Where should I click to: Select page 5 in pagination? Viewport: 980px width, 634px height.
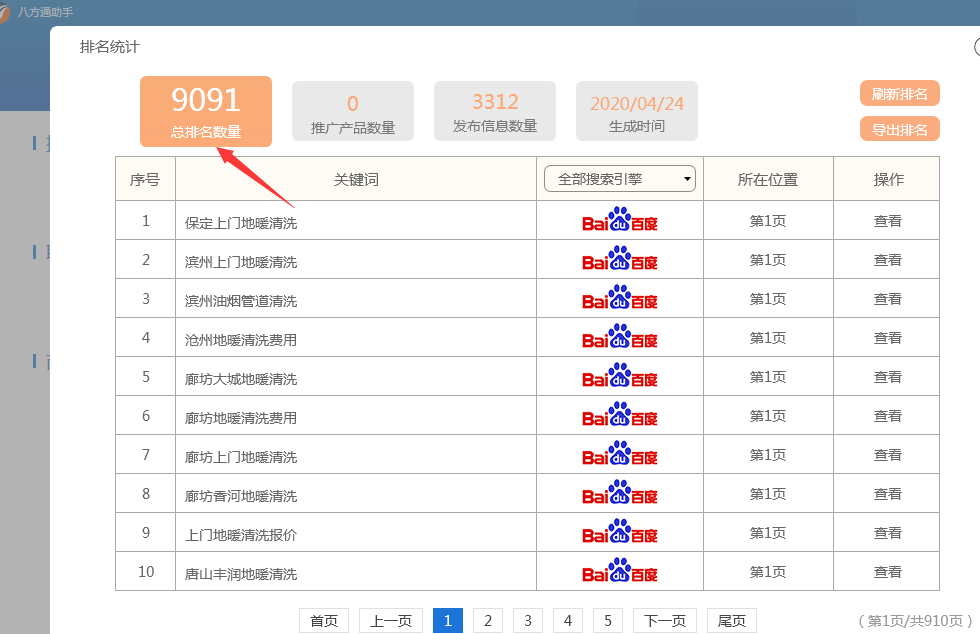tap(608, 621)
